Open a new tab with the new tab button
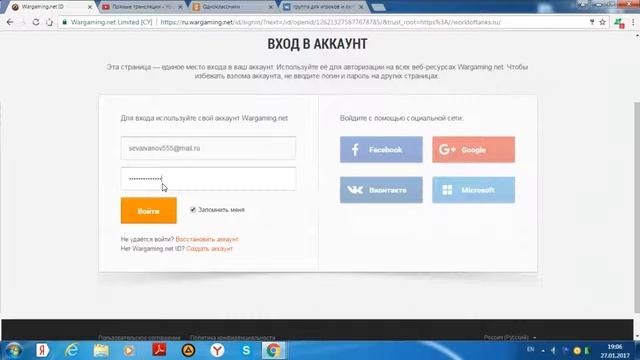 (378, 7)
